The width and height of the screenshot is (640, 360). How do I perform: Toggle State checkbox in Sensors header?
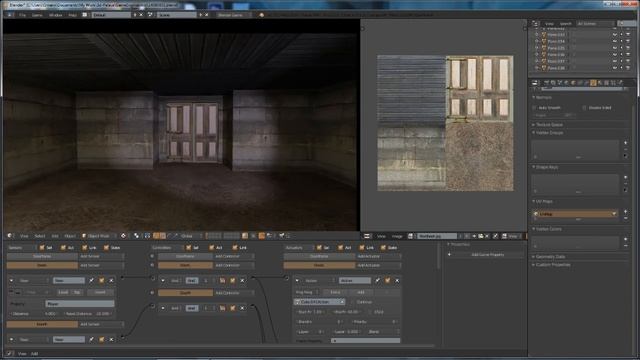pyautogui.click(x=106, y=247)
